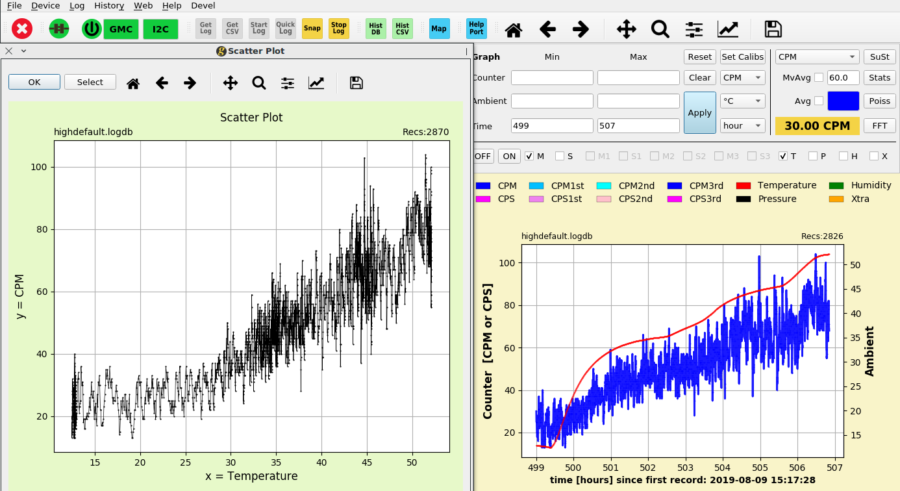
Task: Click the Apply button
Action: click(x=700, y=113)
